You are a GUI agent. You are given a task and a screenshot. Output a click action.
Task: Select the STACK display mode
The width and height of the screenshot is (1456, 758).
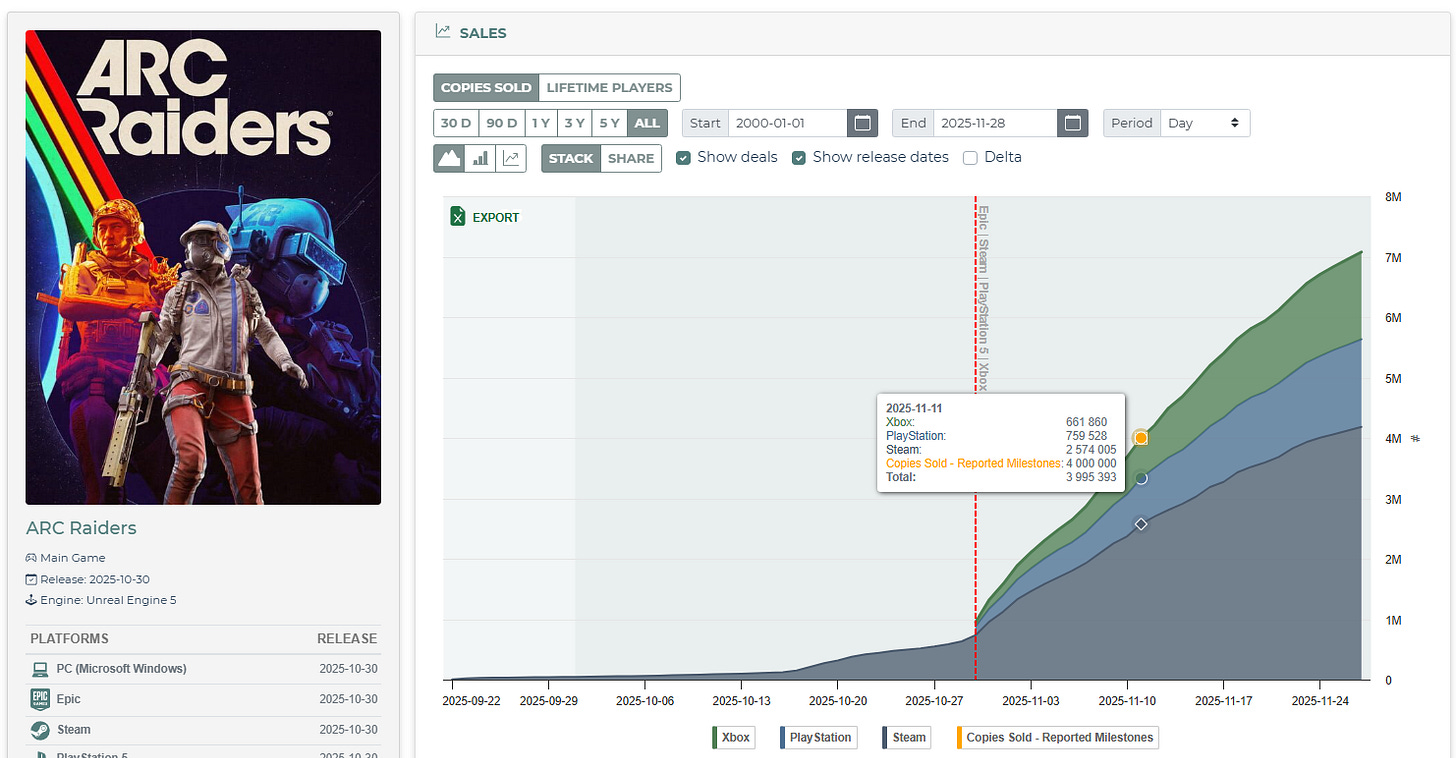tap(571, 158)
